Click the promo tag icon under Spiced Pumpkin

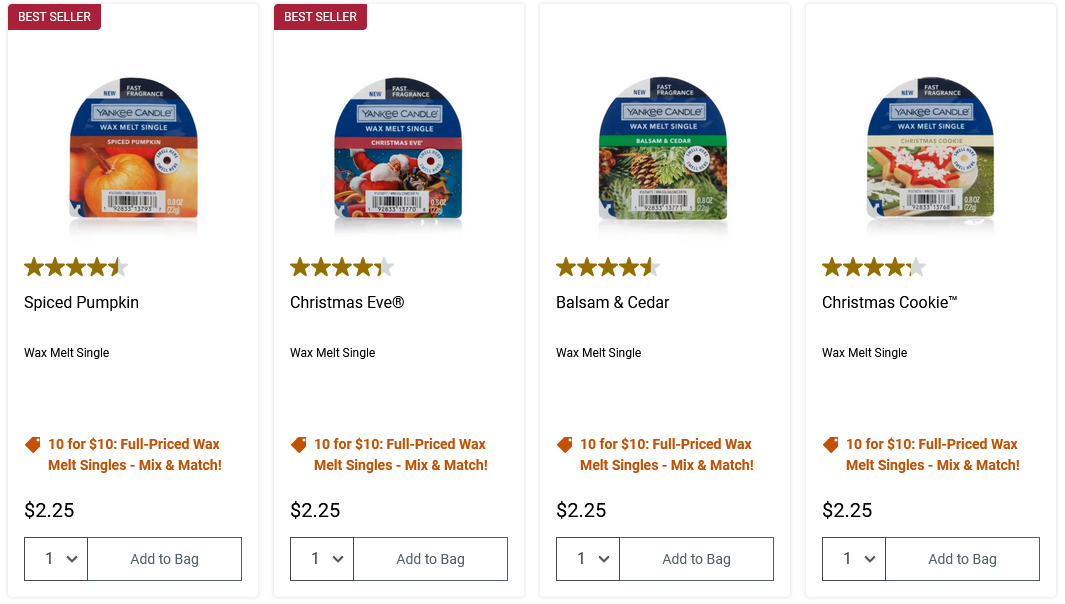click(x=33, y=445)
